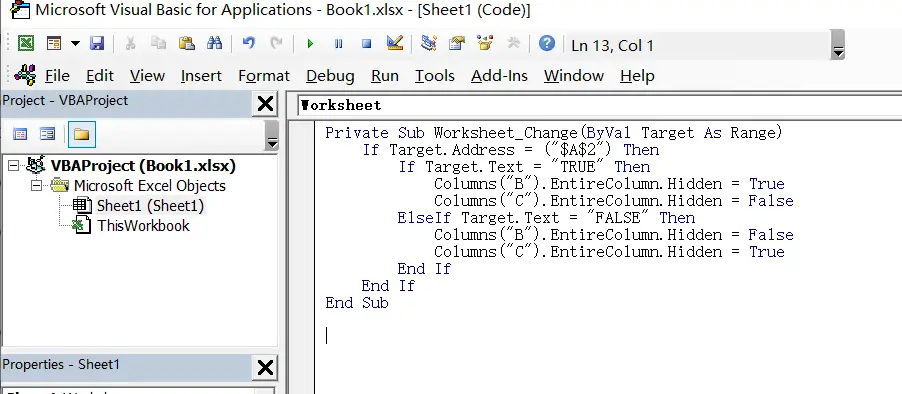Open the Help menu
The height and width of the screenshot is (394, 902).
(637, 76)
